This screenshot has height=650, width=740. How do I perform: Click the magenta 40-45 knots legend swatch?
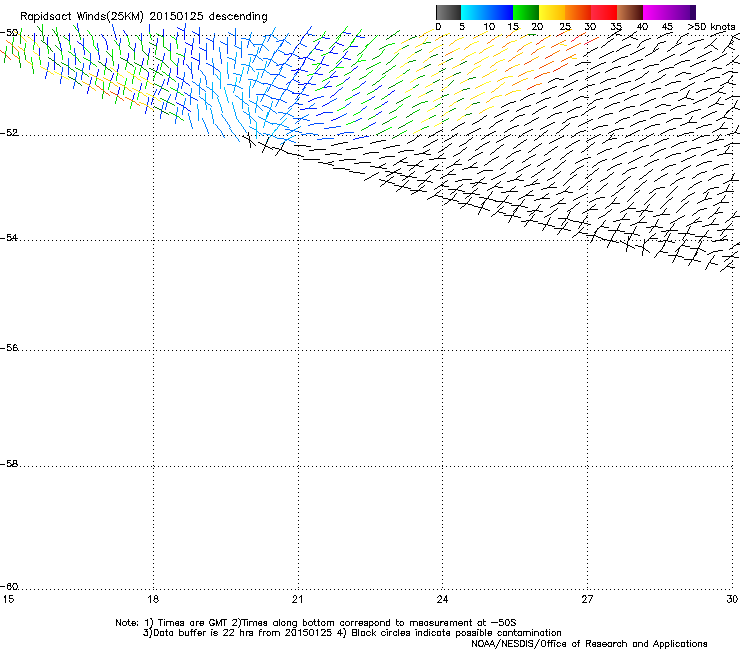[656, 12]
